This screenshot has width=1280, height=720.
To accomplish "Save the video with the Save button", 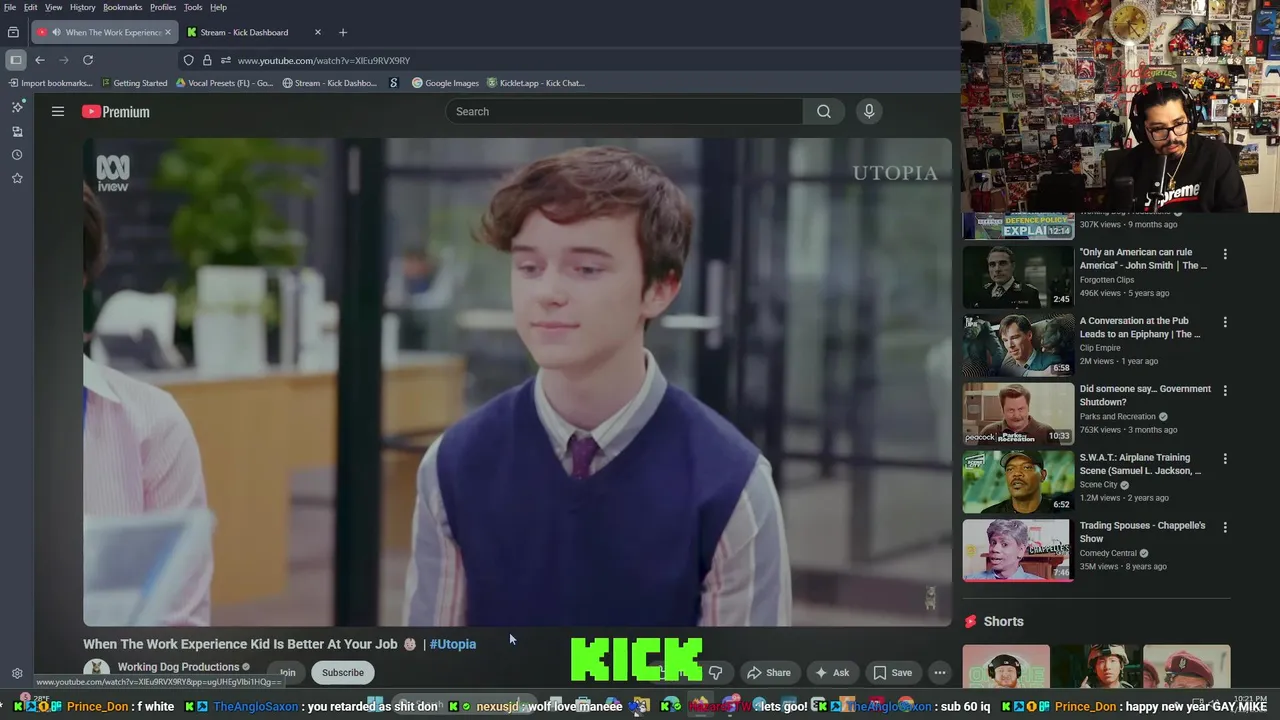I will (892, 673).
